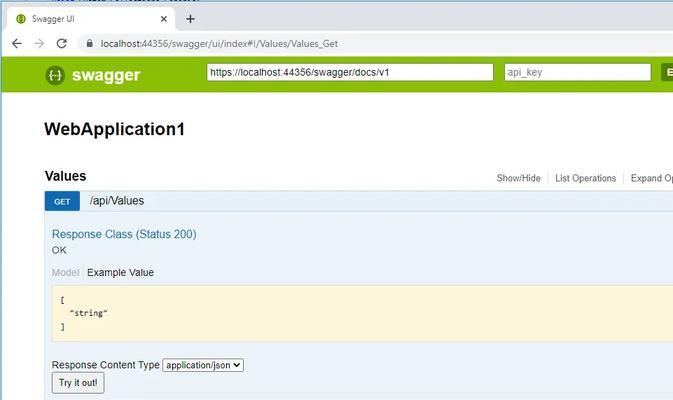
Task: Click the blue GET method badge
Action: tap(62, 201)
